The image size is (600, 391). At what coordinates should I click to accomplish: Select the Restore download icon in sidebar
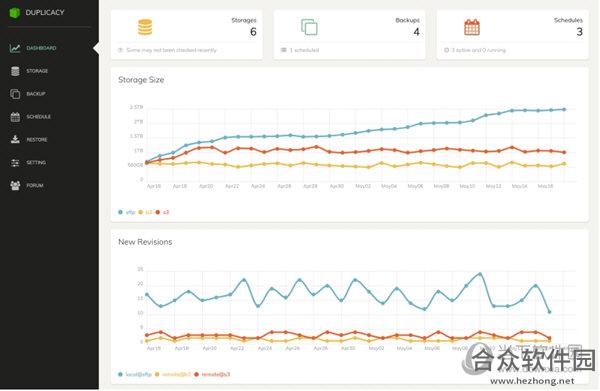pyautogui.click(x=15, y=139)
